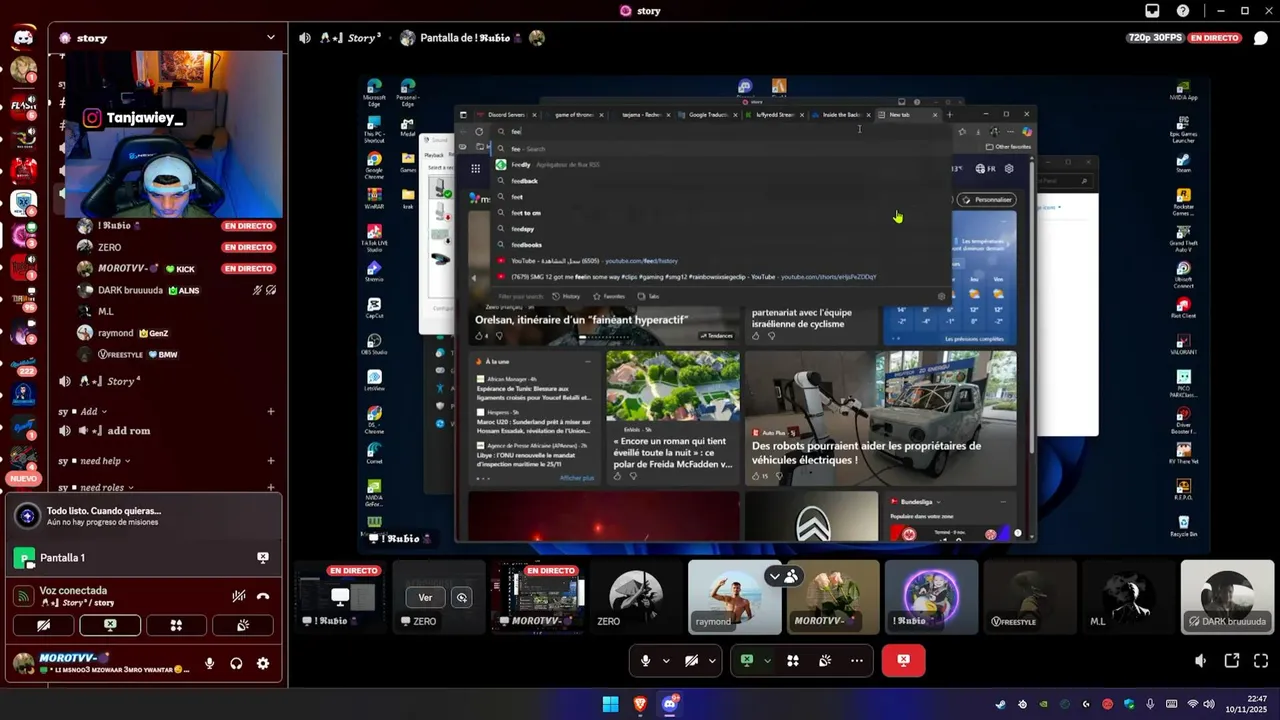Screen dimensions: 1280x720
Task: Open camera options dropdown arrow in call controls
Action: click(x=712, y=661)
